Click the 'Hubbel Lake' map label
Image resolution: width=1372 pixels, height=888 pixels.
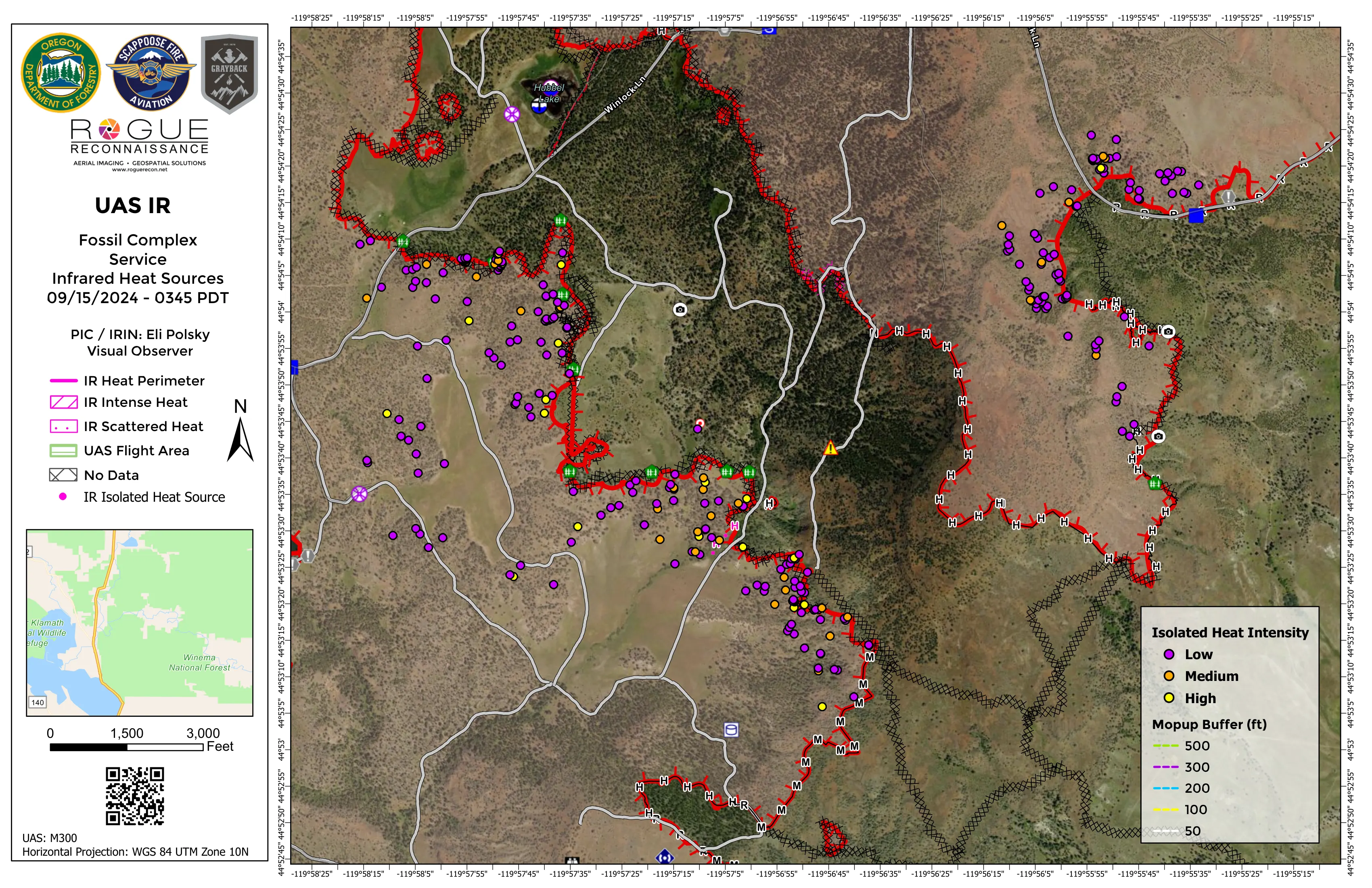549,93
